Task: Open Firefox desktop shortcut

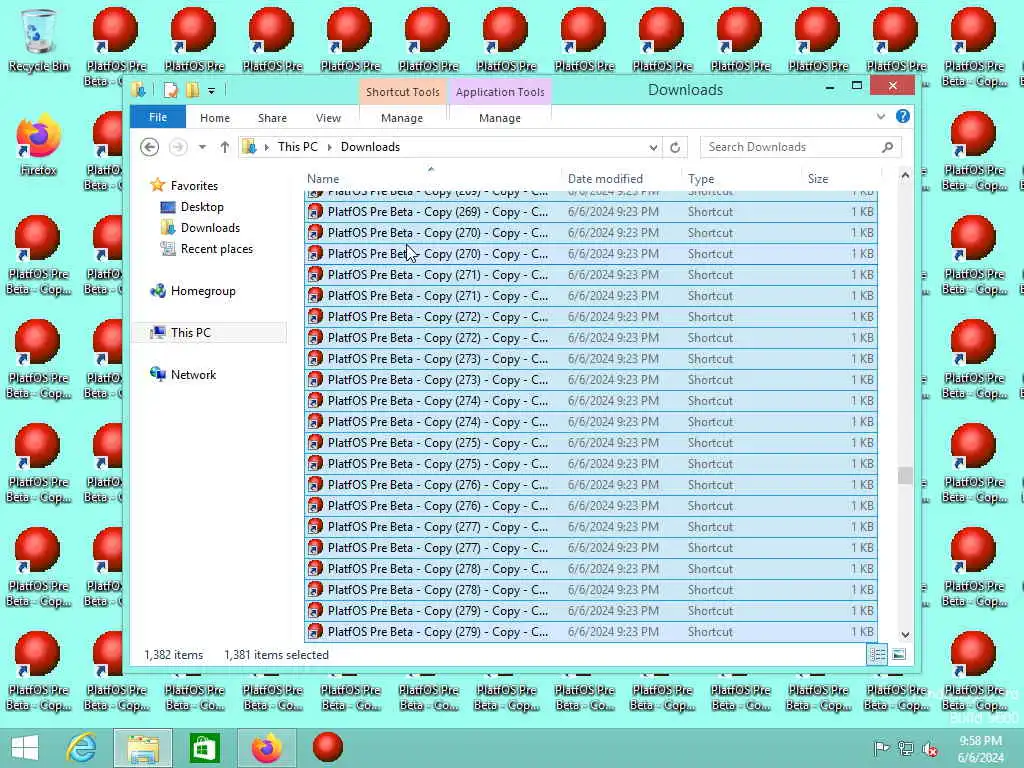Action: pyautogui.click(x=39, y=145)
